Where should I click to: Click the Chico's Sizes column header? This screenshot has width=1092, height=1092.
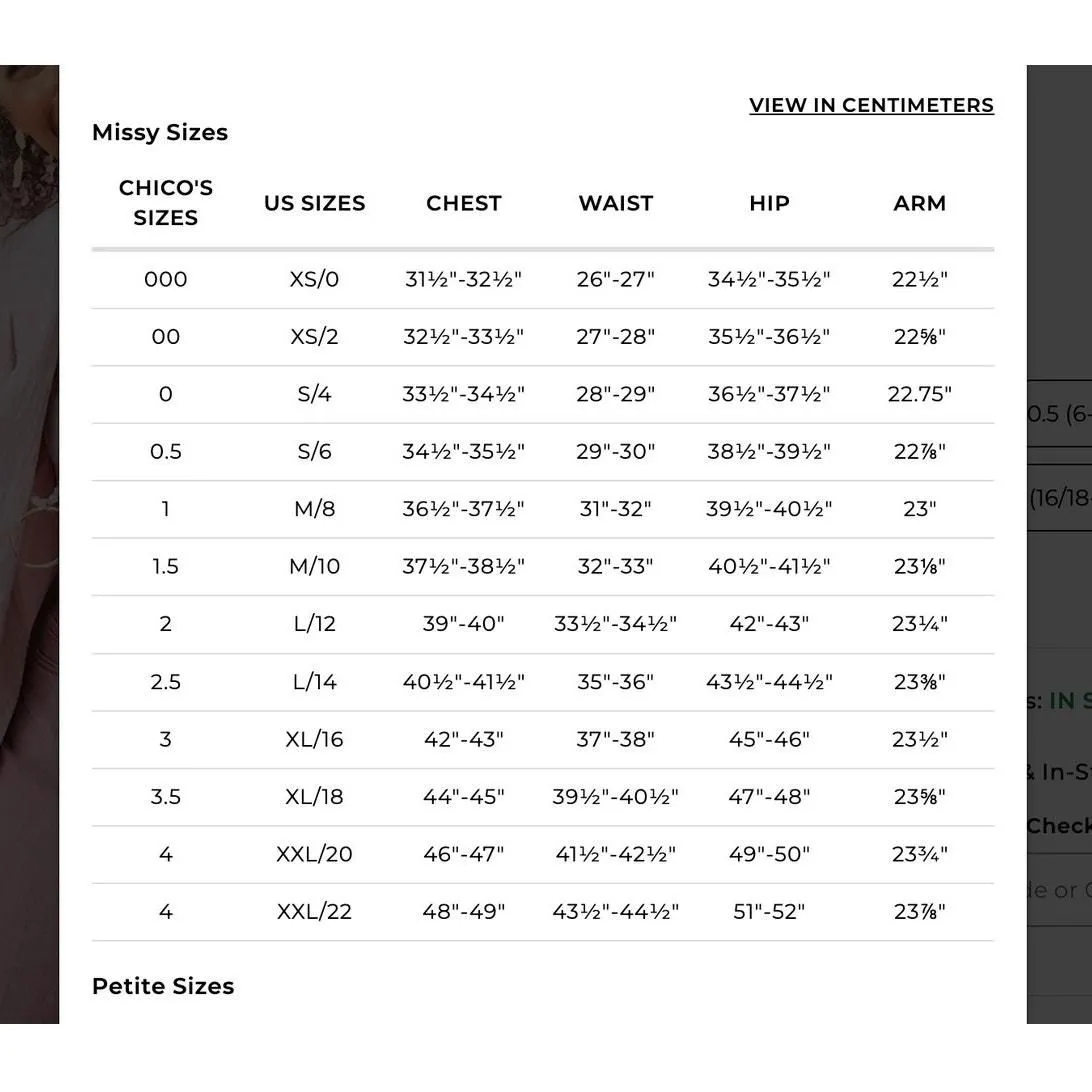[166, 203]
